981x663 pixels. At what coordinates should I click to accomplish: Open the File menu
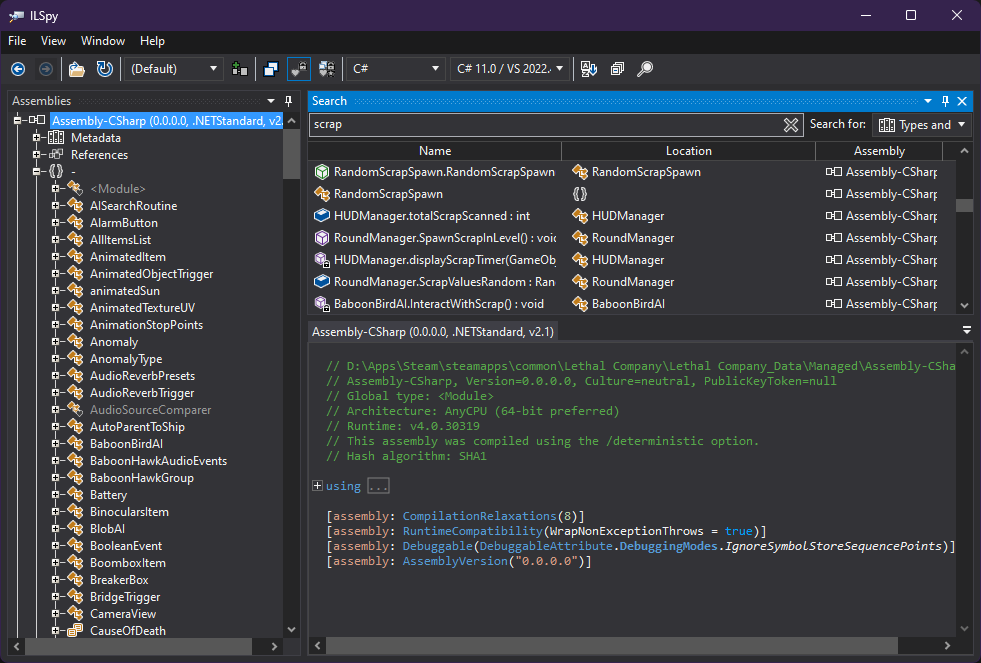pos(17,41)
